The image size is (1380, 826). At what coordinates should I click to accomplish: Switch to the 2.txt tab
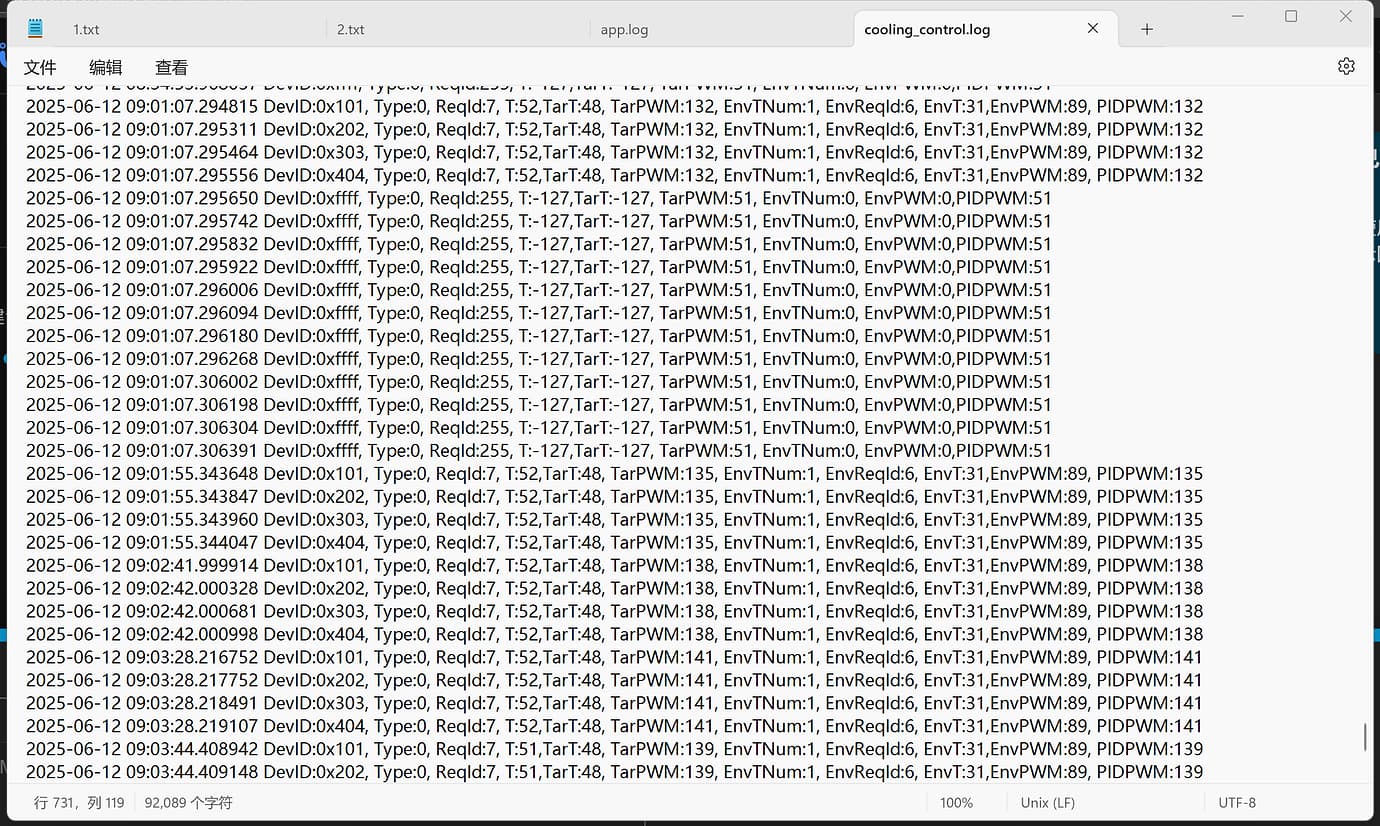(350, 30)
